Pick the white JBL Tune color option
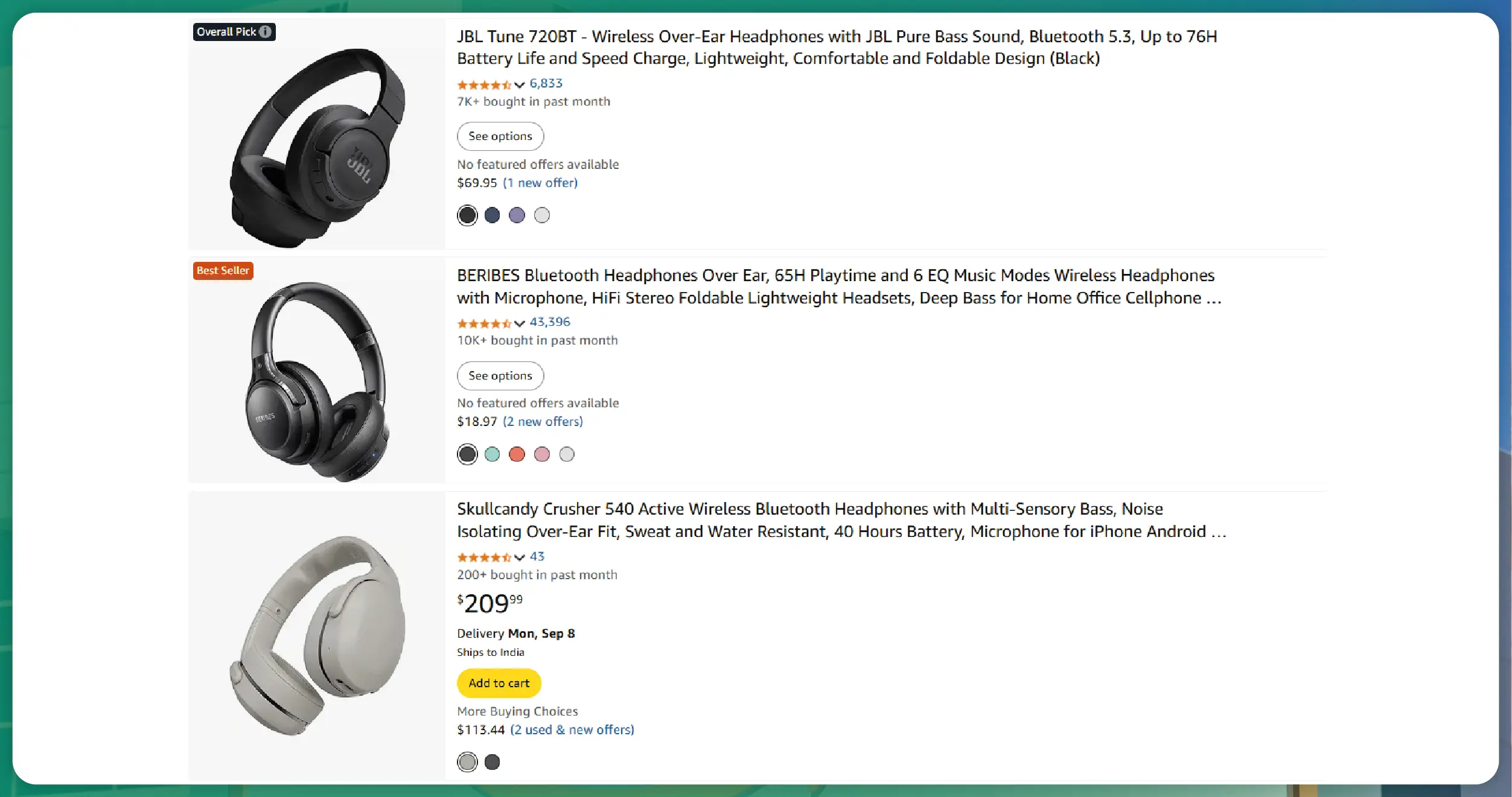 pos(541,215)
